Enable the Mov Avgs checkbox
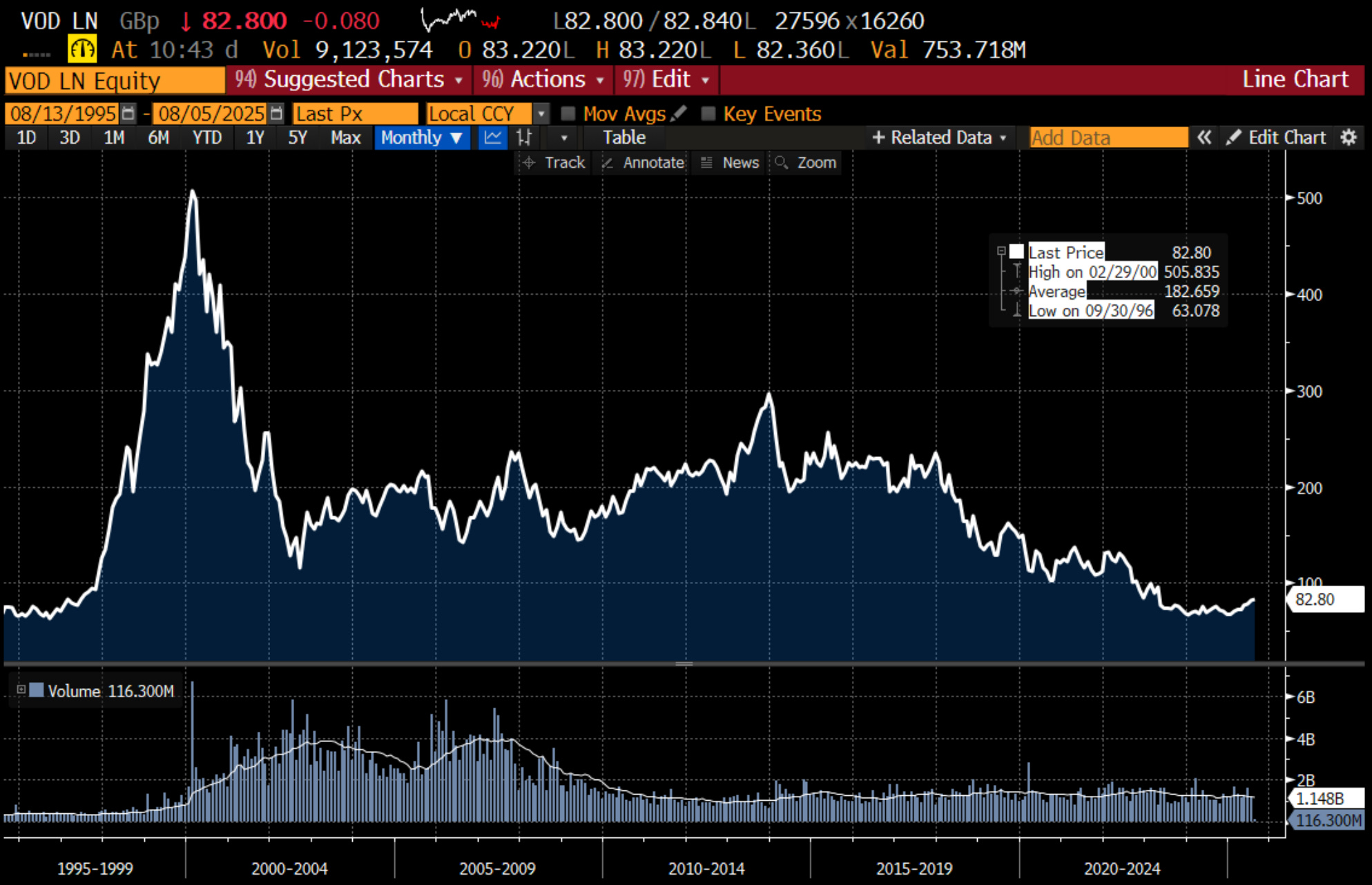The width and height of the screenshot is (1372, 885). 568,113
